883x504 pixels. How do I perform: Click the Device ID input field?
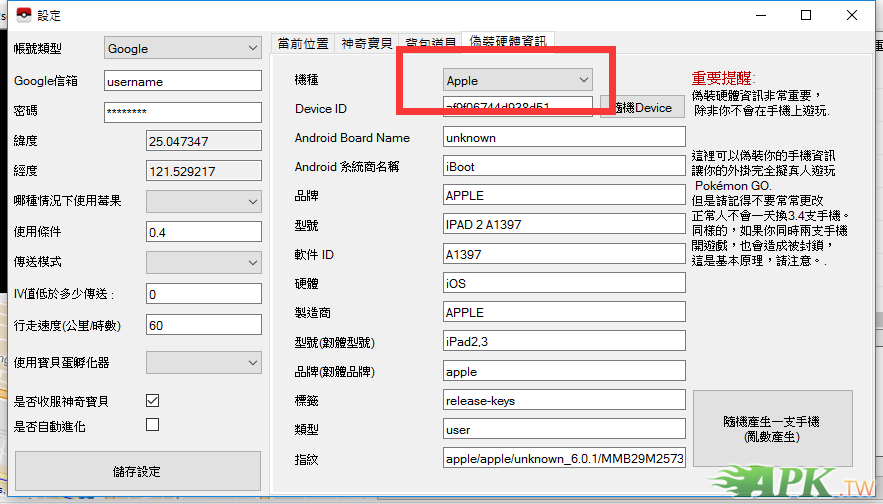[x=518, y=106]
